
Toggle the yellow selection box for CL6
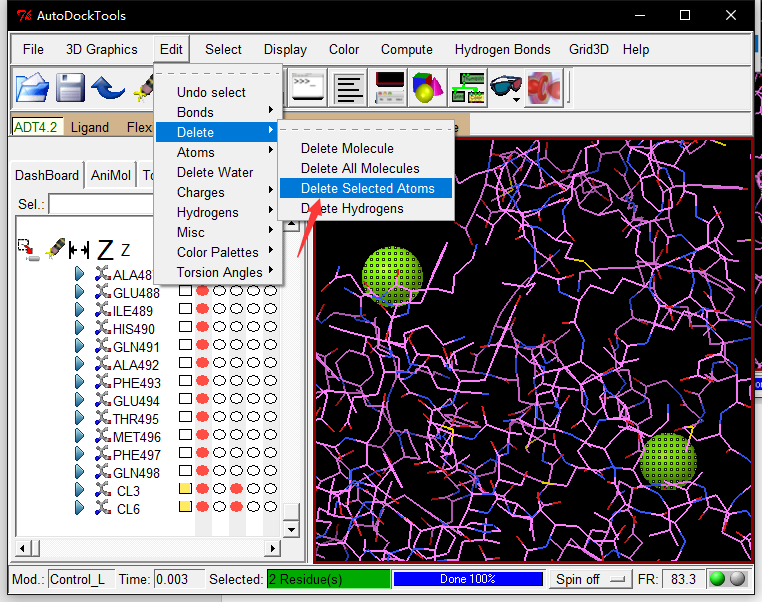pyautogui.click(x=185, y=506)
